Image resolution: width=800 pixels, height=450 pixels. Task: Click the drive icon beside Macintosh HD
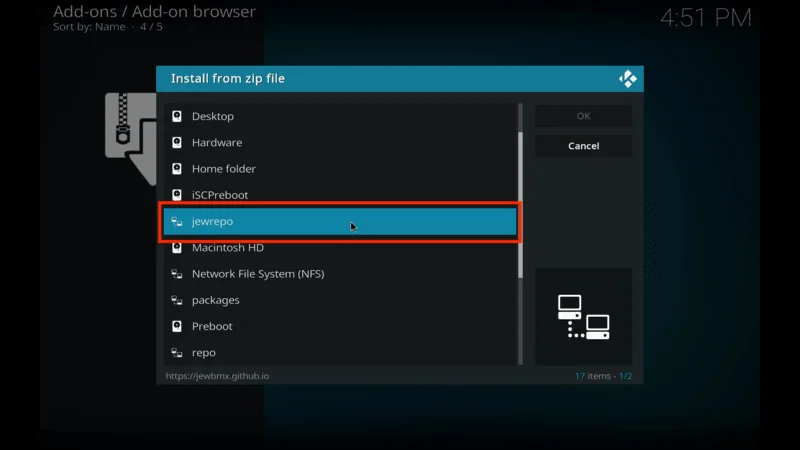(x=177, y=247)
